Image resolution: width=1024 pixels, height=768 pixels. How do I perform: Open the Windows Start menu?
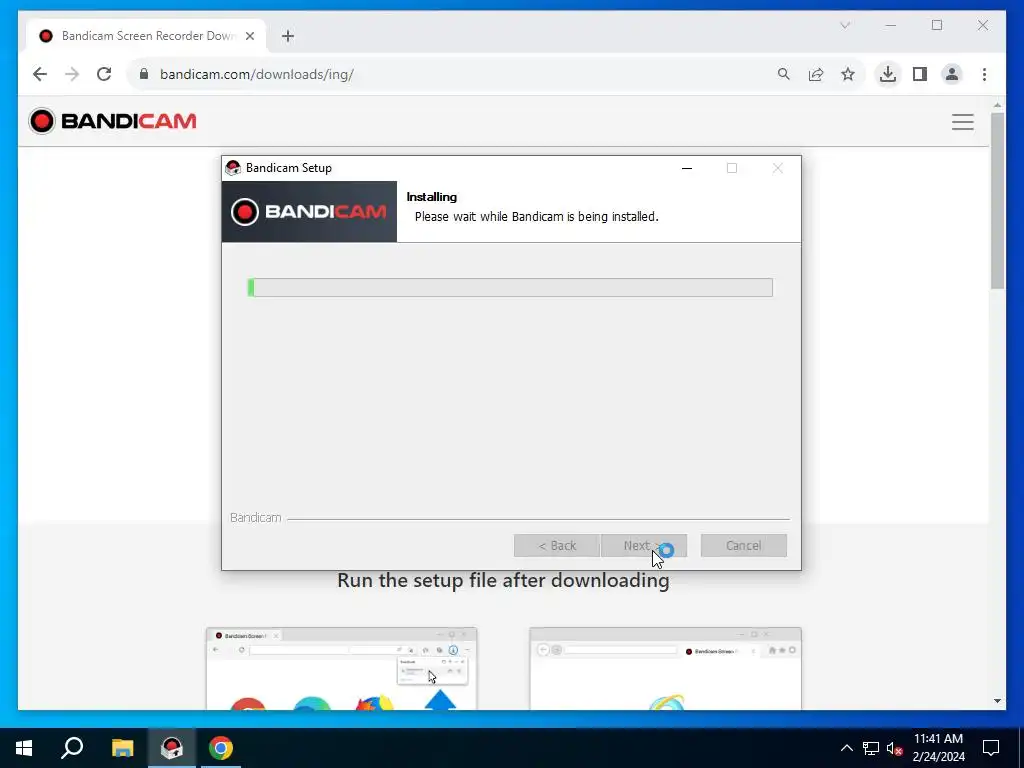tap(24, 748)
